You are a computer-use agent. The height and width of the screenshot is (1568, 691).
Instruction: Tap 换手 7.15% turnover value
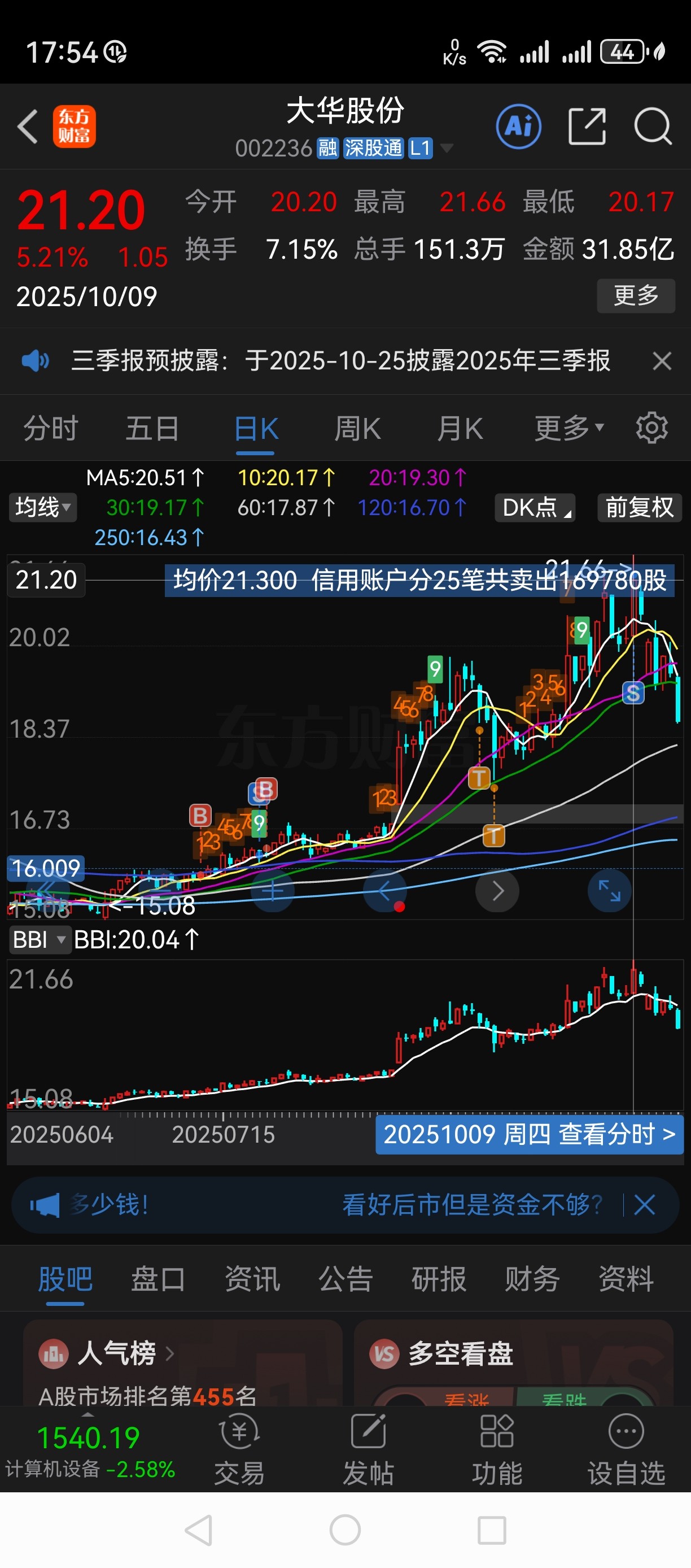coord(261,249)
